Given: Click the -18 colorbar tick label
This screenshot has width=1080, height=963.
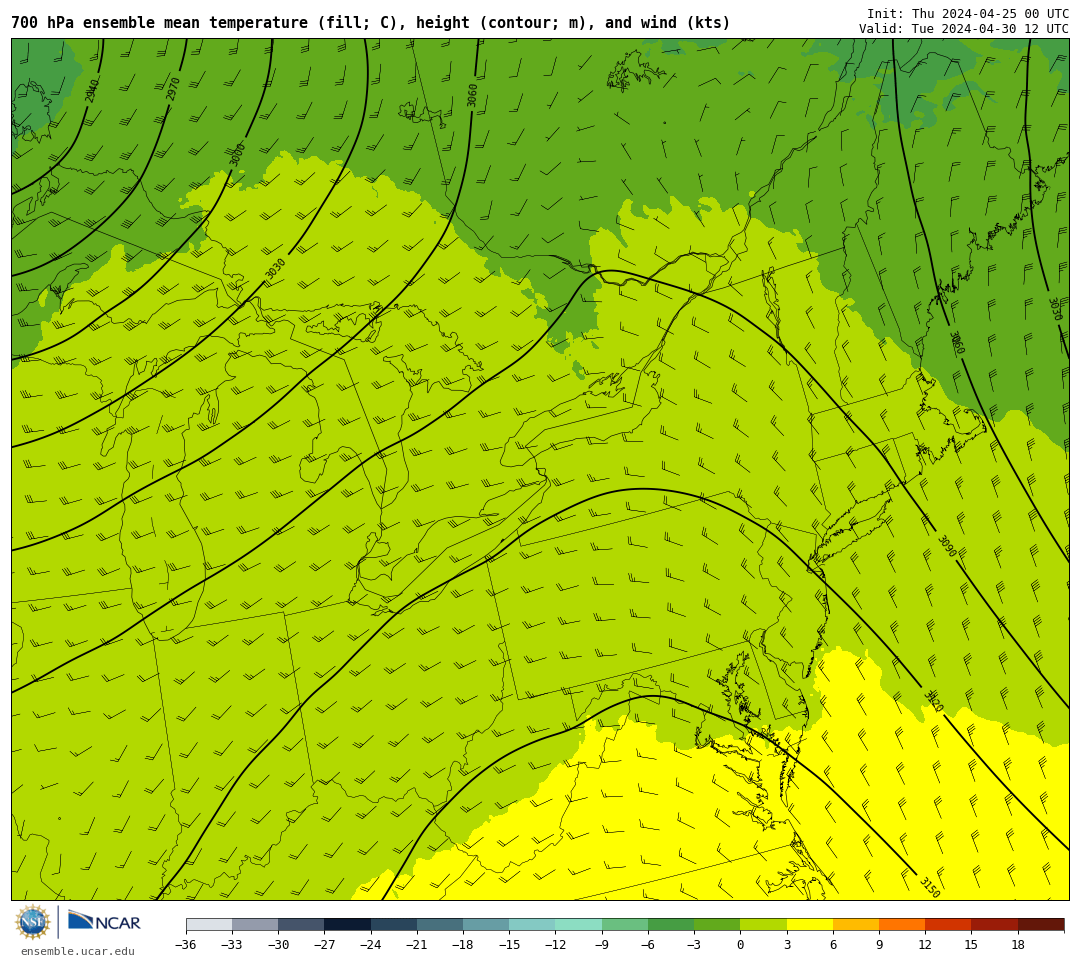Looking at the screenshot, I should pos(462,944).
